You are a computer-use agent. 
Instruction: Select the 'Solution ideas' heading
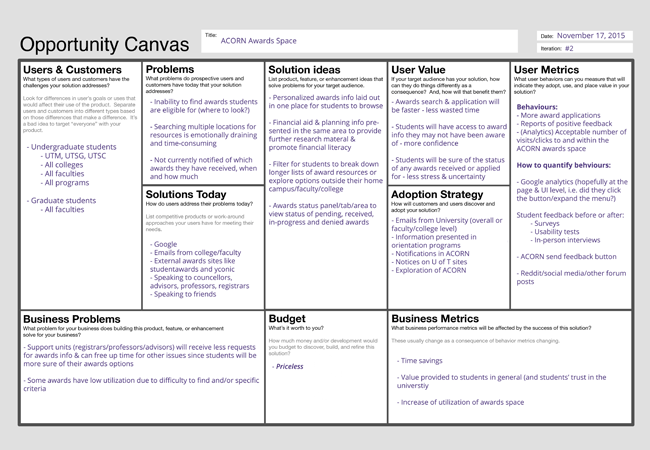coord(304,70)
